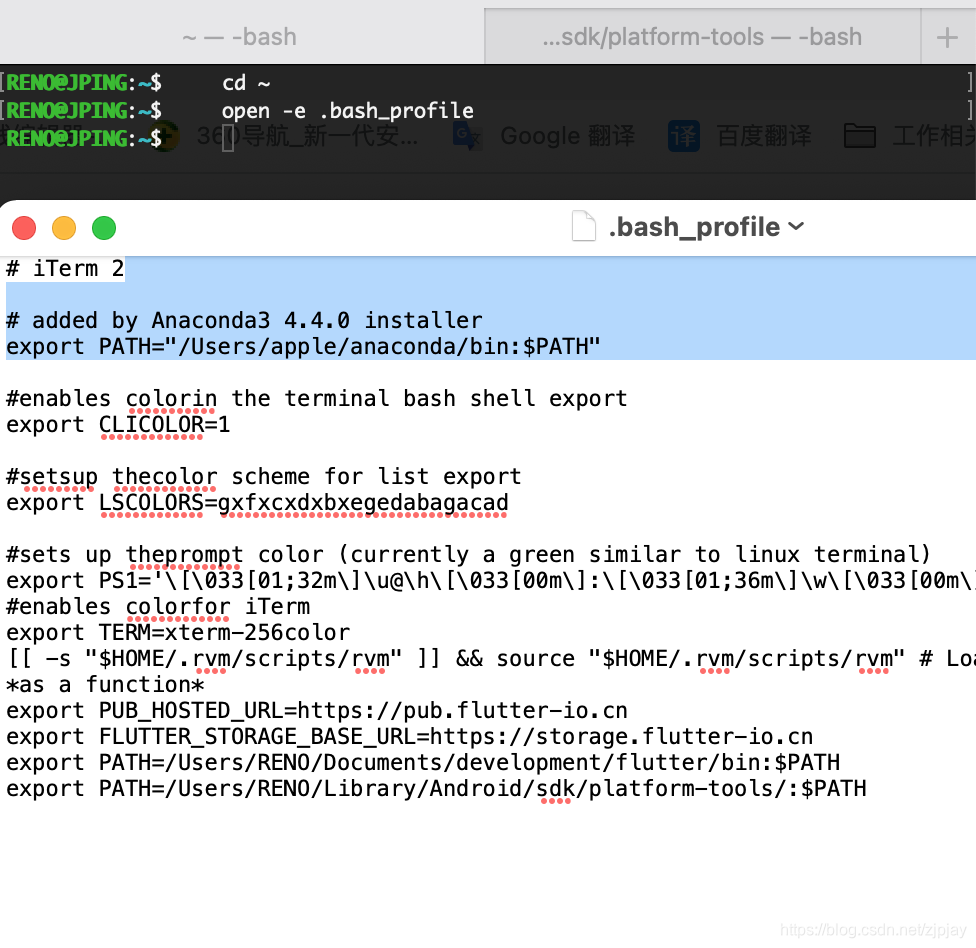
Task: Click the '*as a function*' line
Action: [x=105, y=685]
